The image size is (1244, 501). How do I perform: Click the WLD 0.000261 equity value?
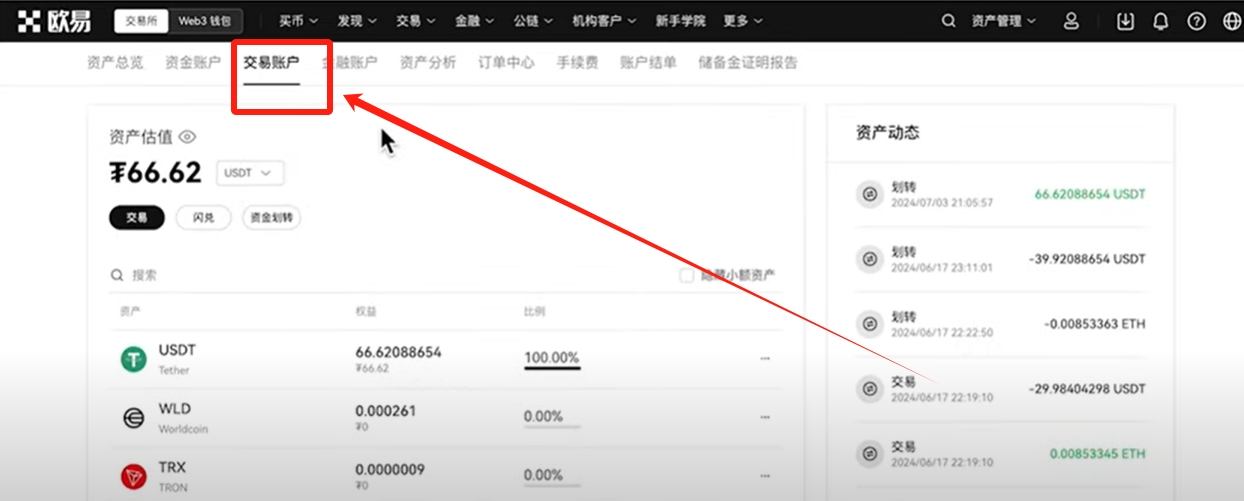[x=385, y=411]
